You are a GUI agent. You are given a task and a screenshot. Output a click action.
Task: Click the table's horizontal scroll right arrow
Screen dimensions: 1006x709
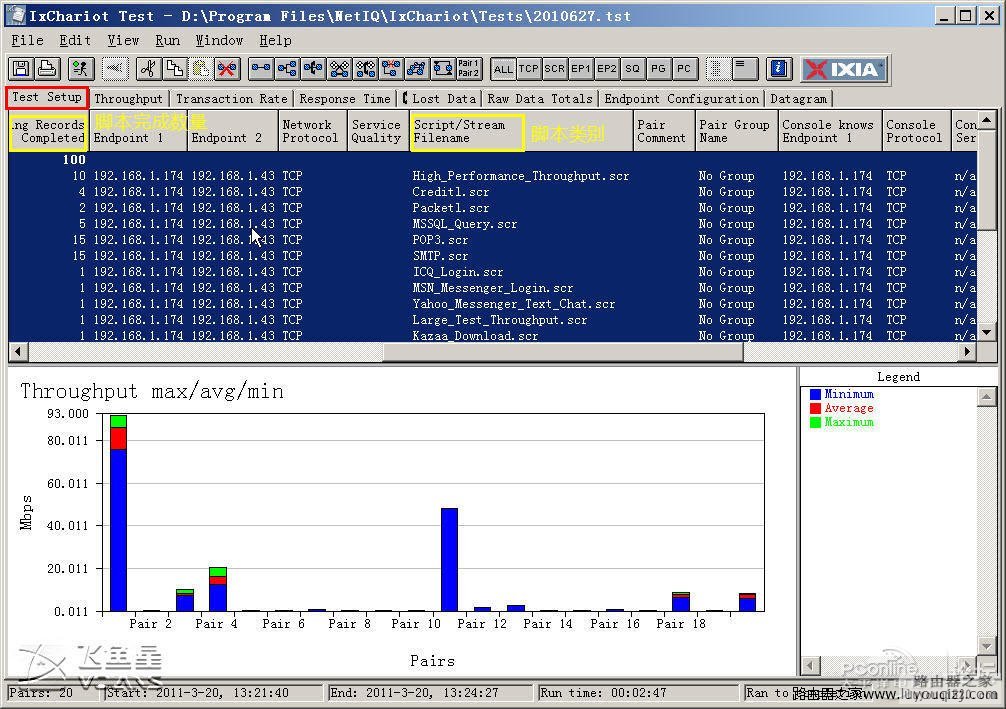coord(968,352)
